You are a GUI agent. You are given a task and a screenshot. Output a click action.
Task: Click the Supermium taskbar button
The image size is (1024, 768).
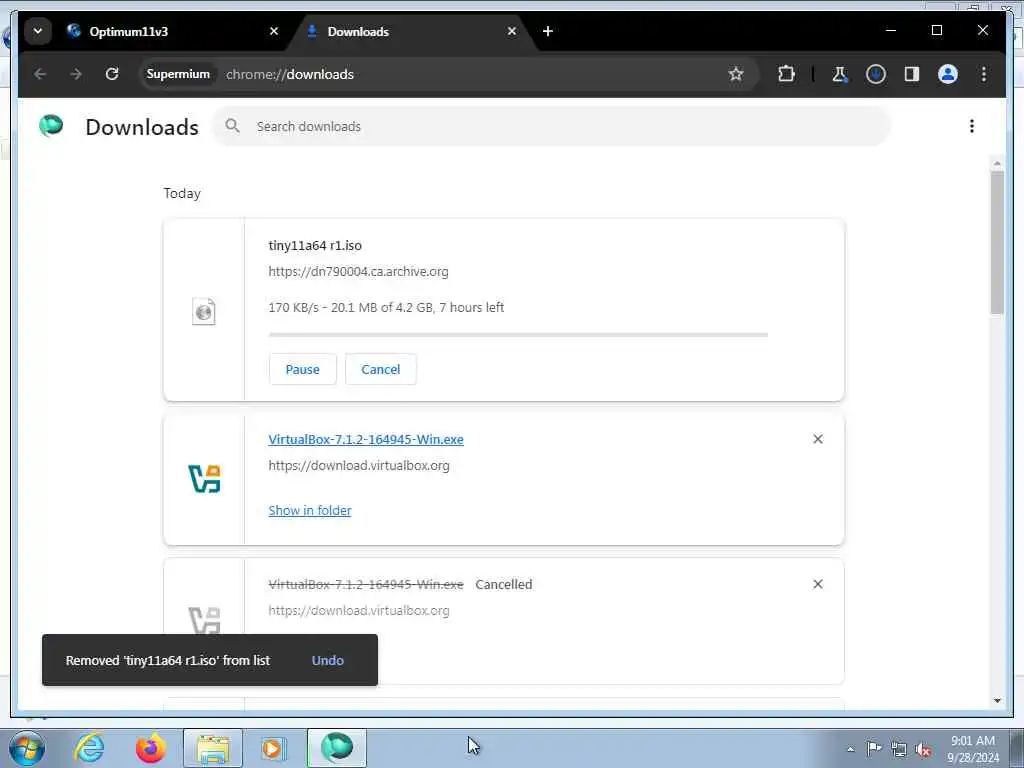pos(336,748)
